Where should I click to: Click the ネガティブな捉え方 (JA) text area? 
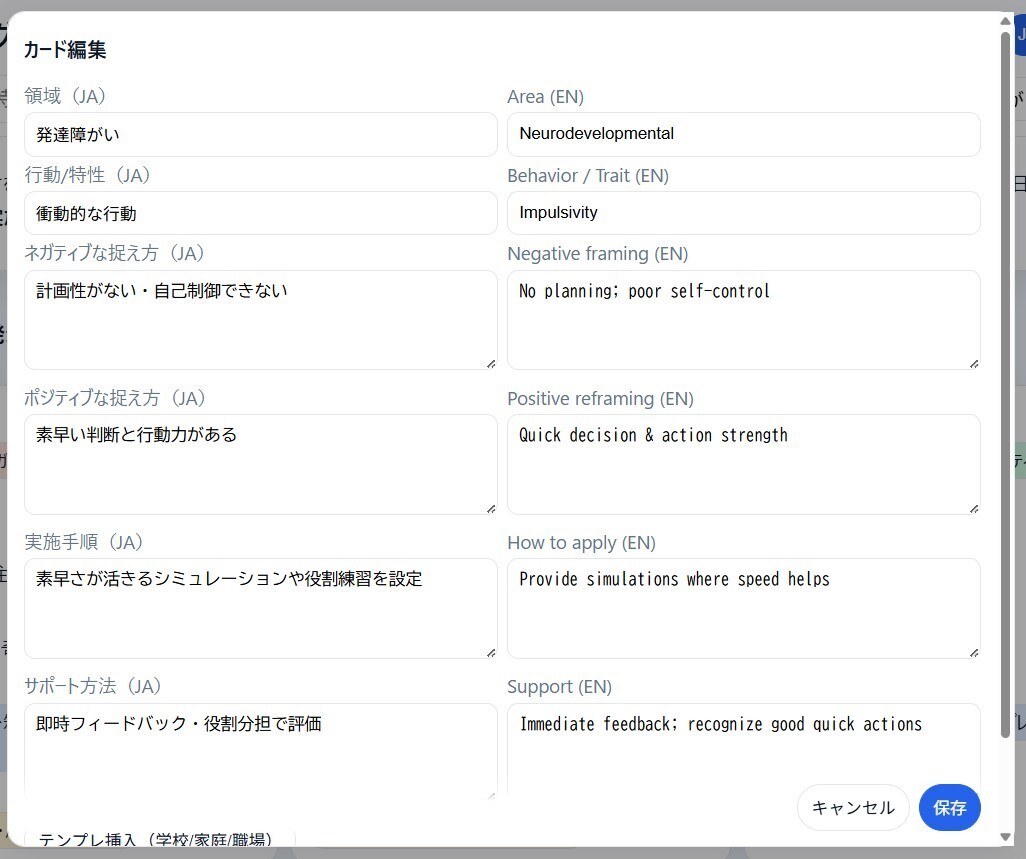click(260, 320)
